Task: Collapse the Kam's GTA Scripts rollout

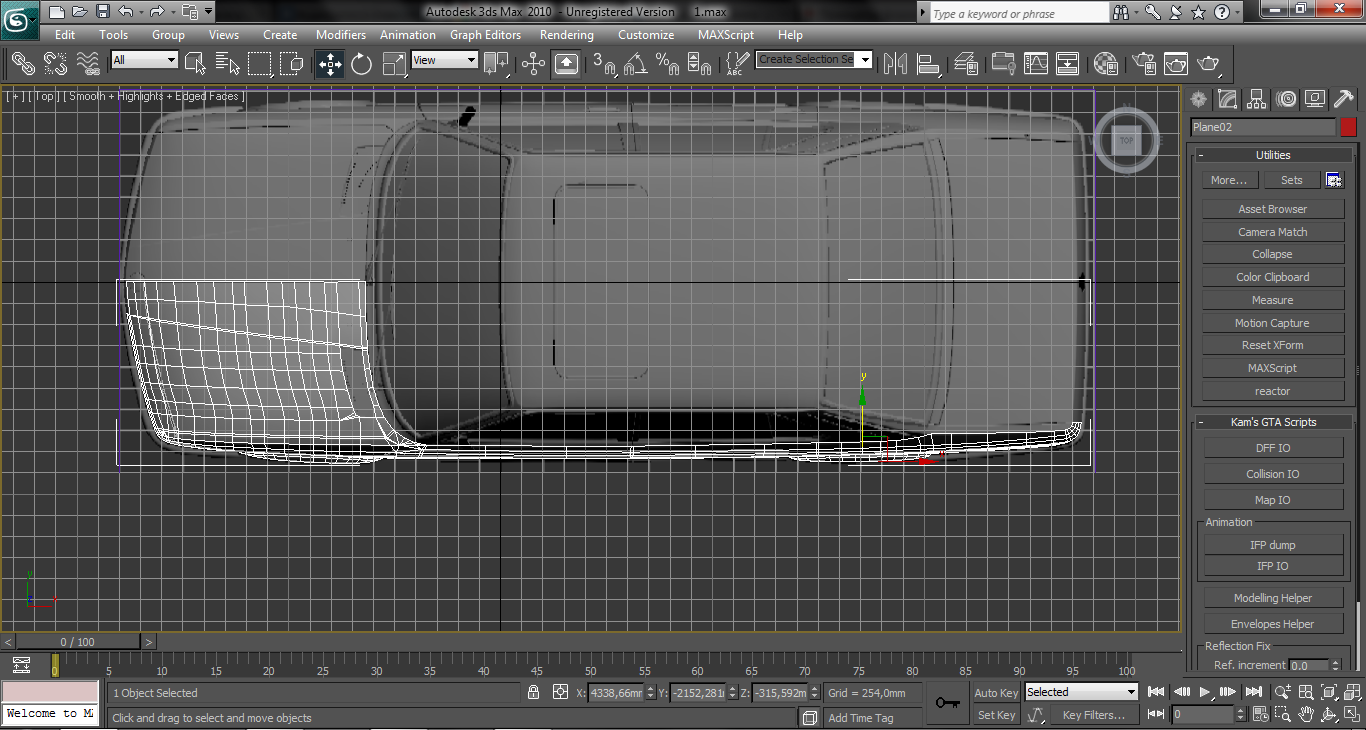Action: [x=1272, y=422]
